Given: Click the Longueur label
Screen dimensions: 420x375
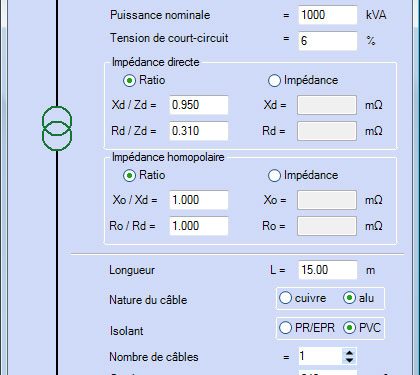Looking at the screenshot, I should pyautogui.click(x=132, y=270).
